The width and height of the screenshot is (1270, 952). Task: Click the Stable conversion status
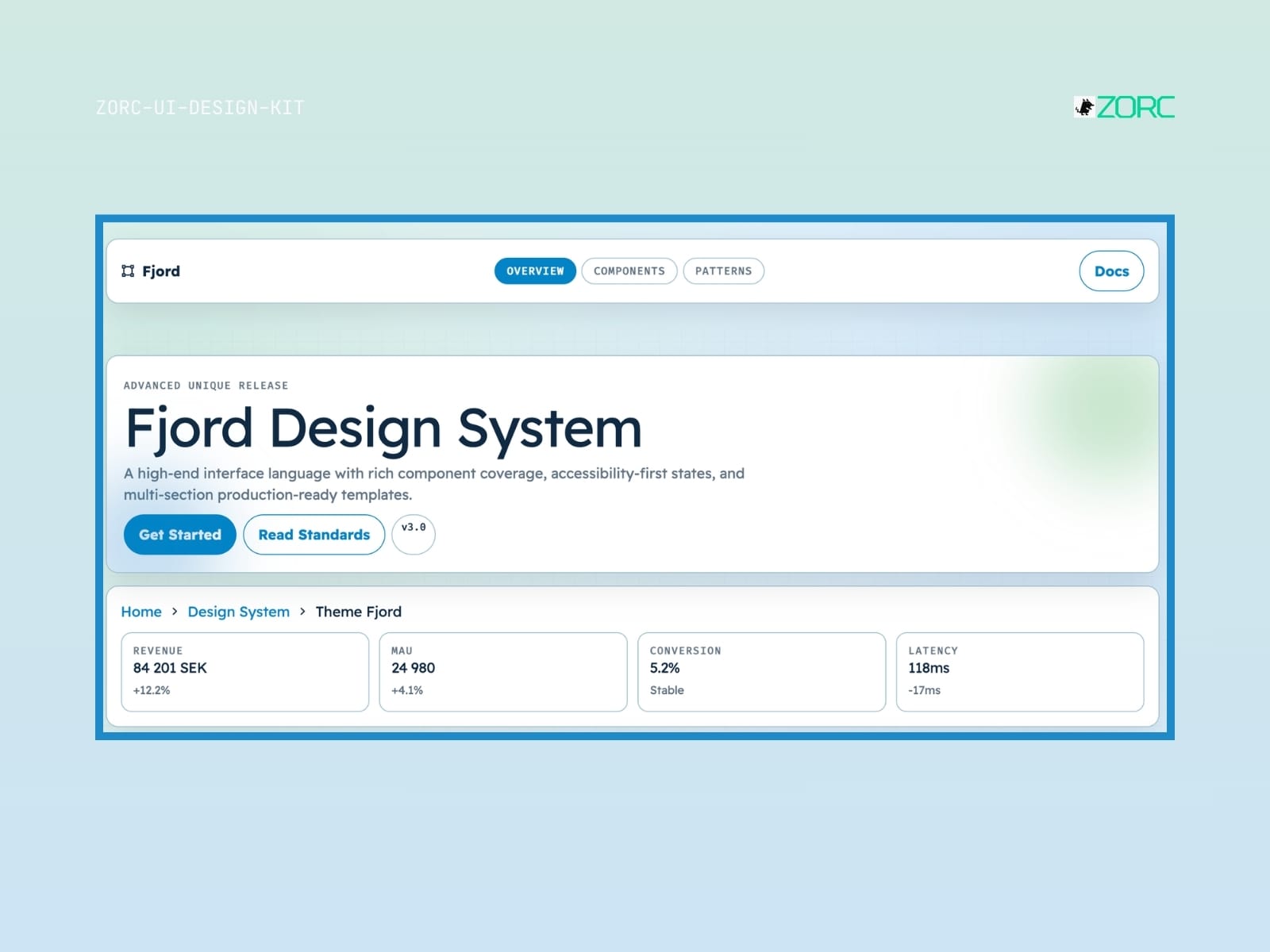click(x=667, y=690)
